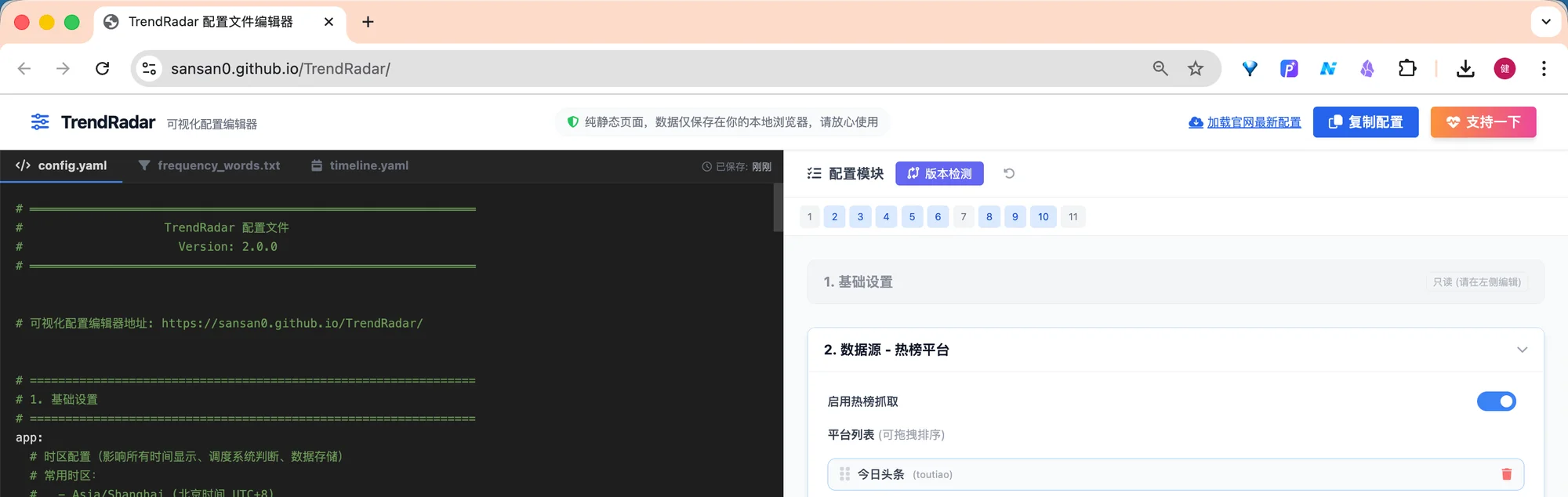
Task: Jump to module 8
Action: pos(989,217)
